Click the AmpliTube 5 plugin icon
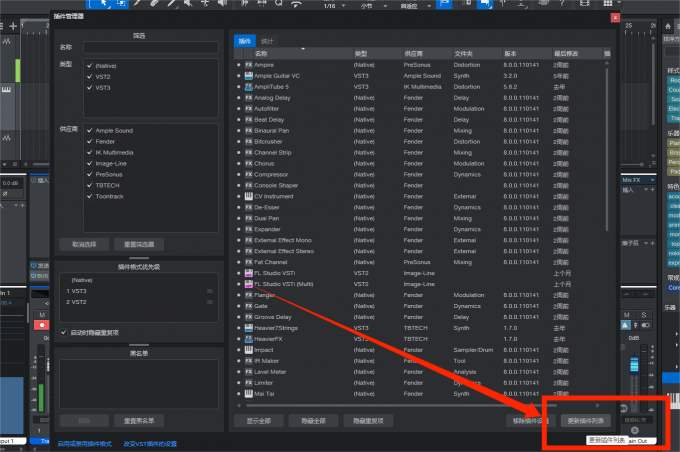Image resolution: width=680 pixels, height=452 pixels. click(249, 87)
